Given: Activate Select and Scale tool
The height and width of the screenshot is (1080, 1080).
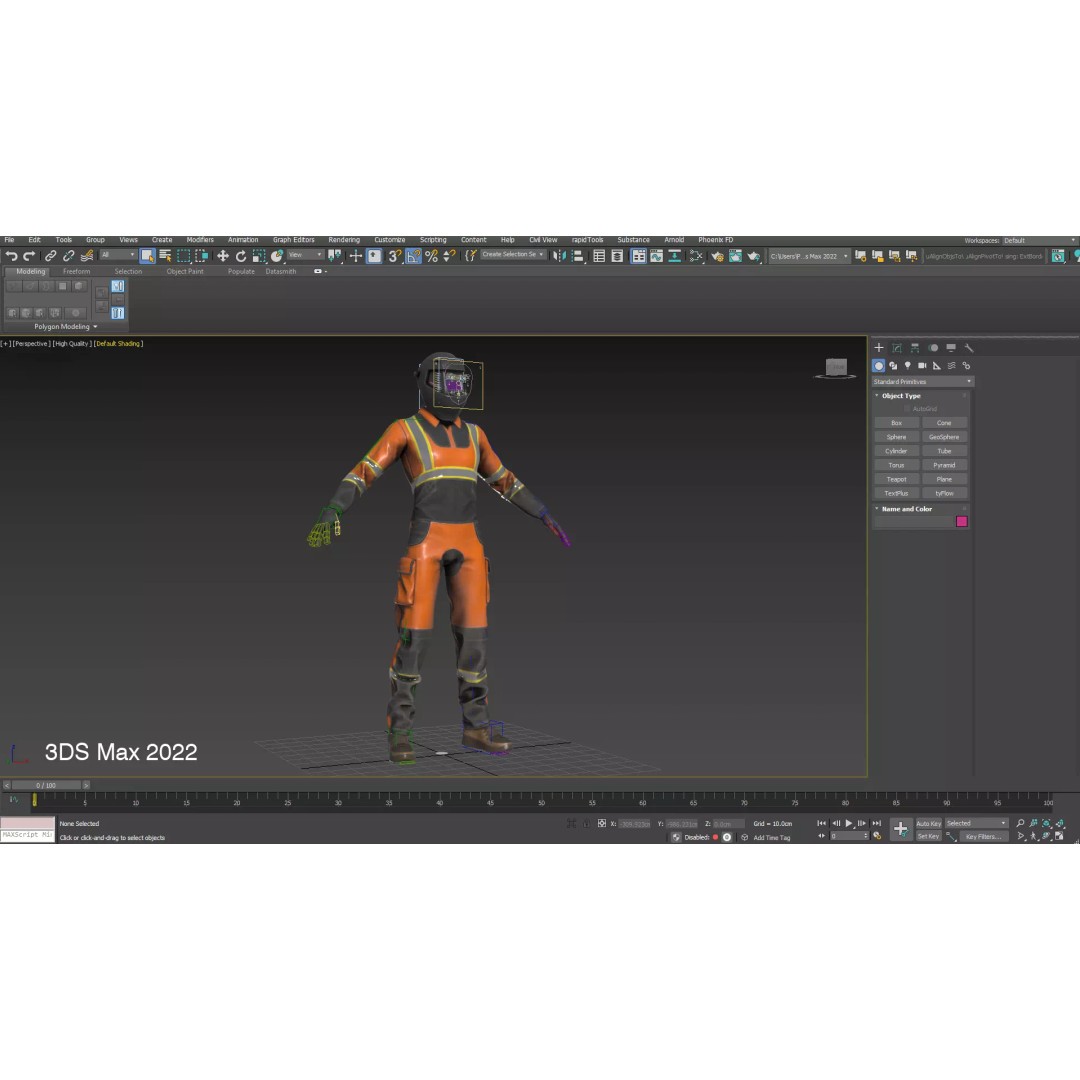Looking at the screenshot, I should pos(258,256).
